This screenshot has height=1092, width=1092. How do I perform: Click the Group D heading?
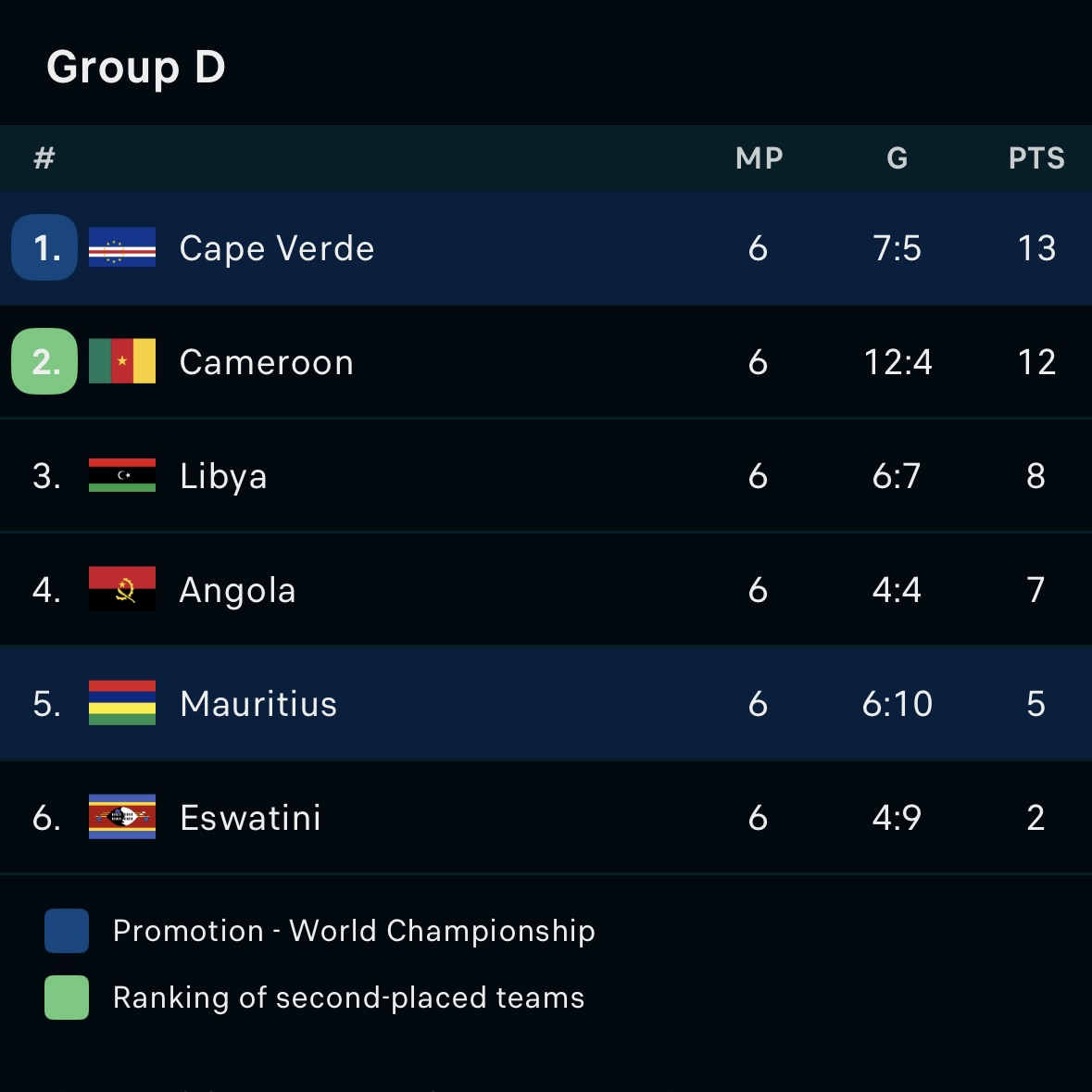click(136, 67)
